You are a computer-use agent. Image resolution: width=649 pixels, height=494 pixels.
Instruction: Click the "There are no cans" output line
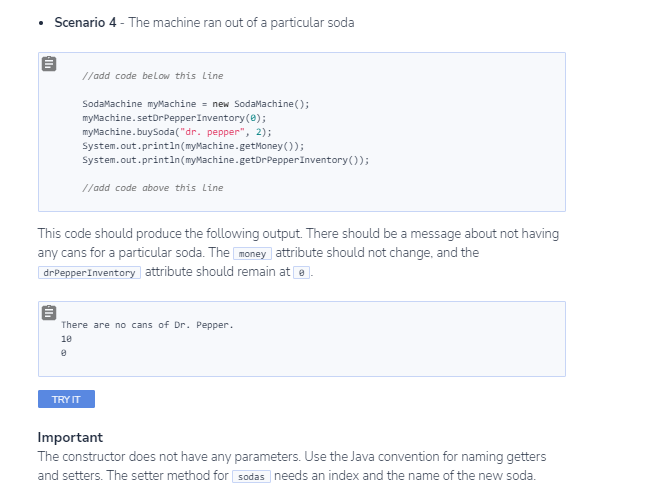(x=147, y=325)
